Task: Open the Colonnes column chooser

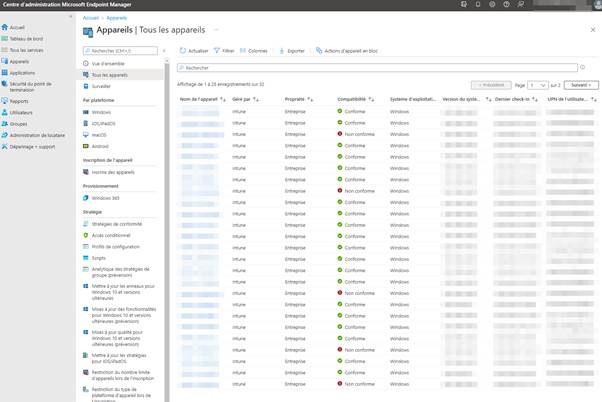Action: point(254,51)
